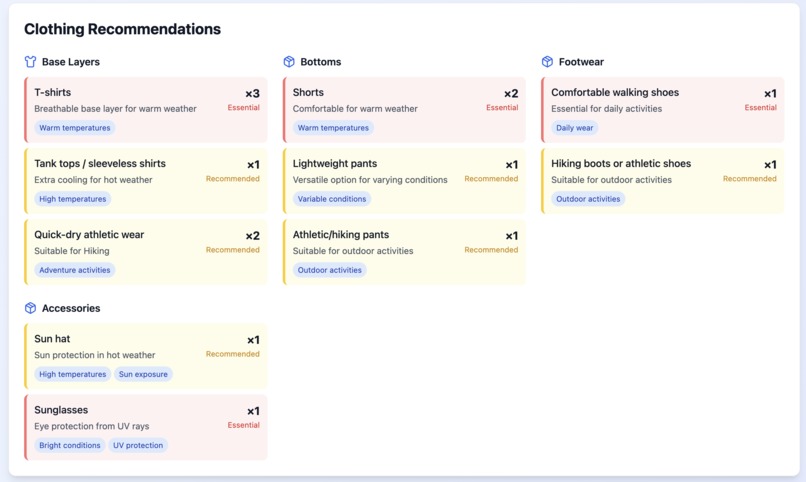Click the ×3 quantity on T-shirts
This screenshot has width=806, height=482.
[x=252, y=94]
